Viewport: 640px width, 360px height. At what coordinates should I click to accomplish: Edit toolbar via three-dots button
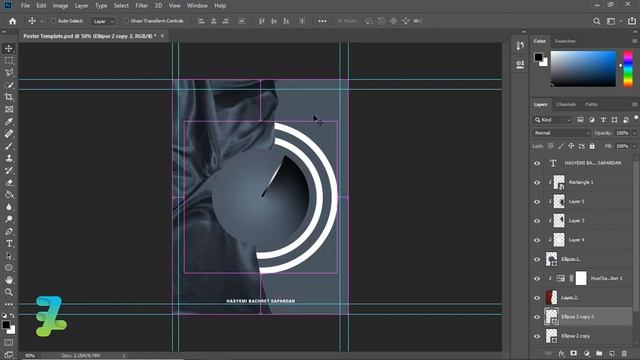click(9, 304)
